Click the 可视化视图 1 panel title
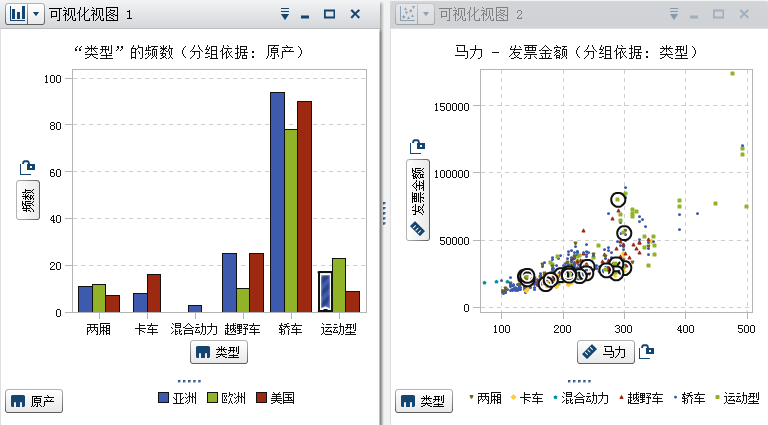The image size is (768, 425). [91, 14]
